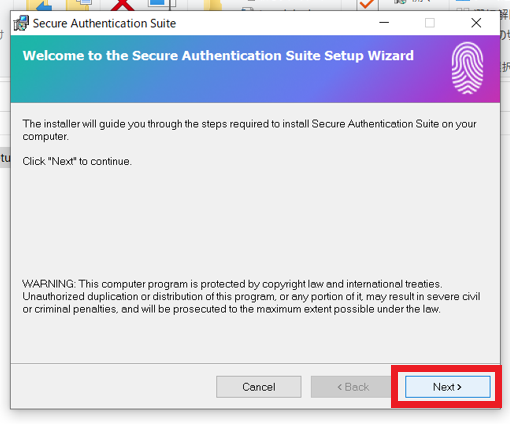This screenshot has width=510, height=424.
Task: Click the Copy to folder icon in ribbon
Action: click(x=79, y=5)
